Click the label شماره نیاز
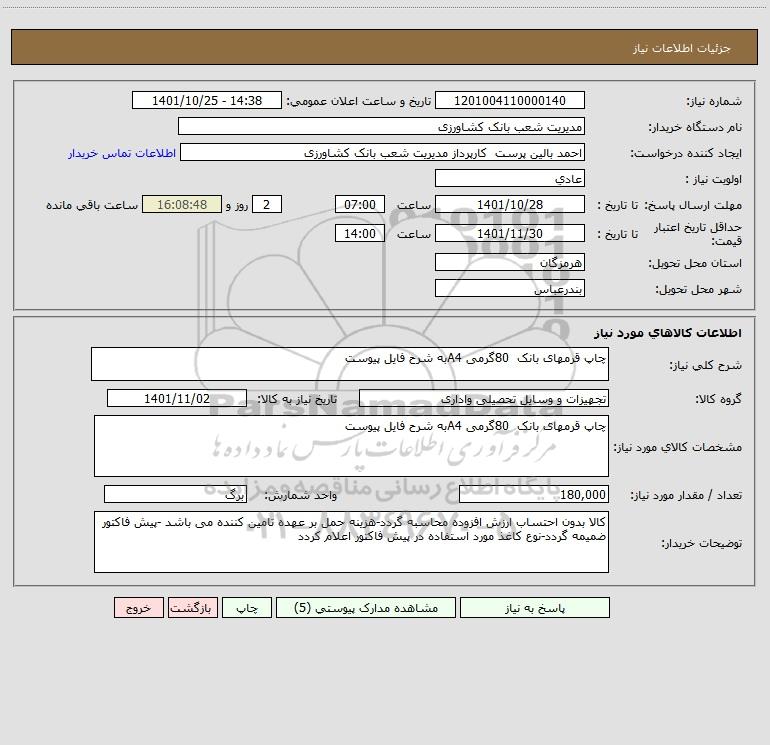This screenshot has height=745, width=770. (714, 101)
